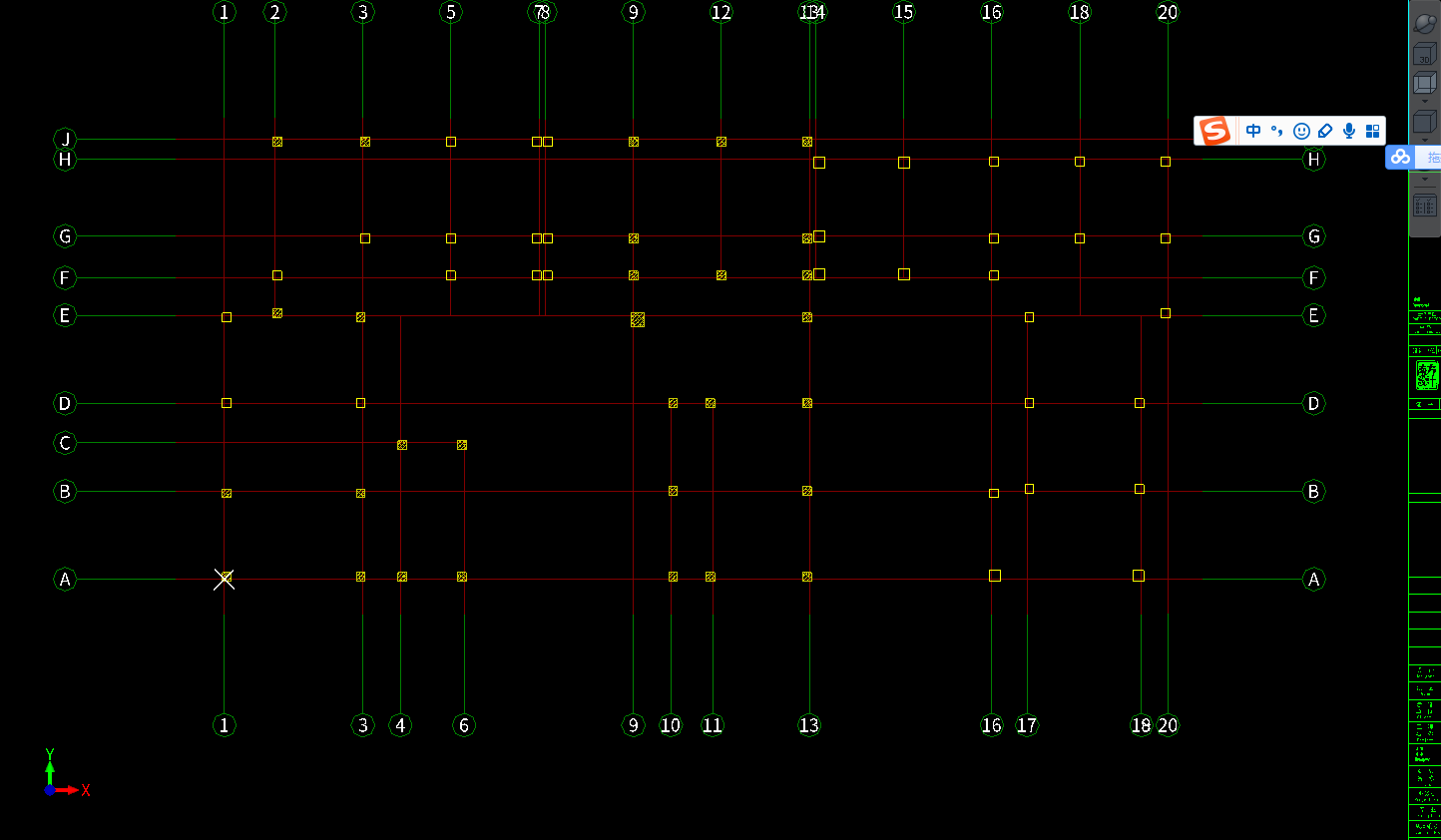Click the orbit sphere view icon
The image size is (1441, 840).
(x=1424, y=23)
